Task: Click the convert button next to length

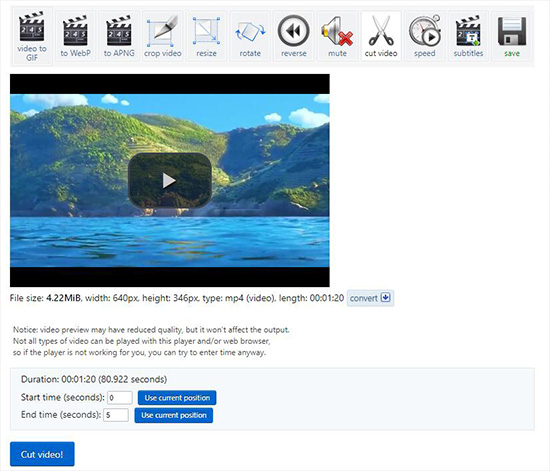Action: 370,298
